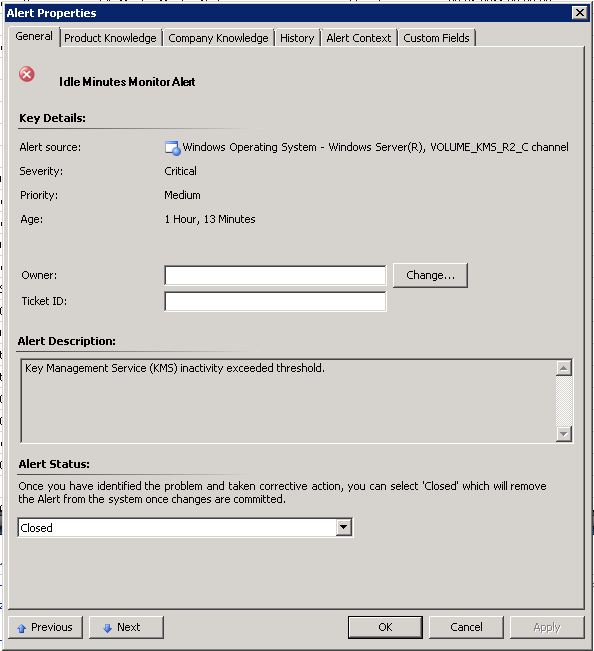594x651 pixels.
Task: Confirm with the OK button
Action: (385, 627)
